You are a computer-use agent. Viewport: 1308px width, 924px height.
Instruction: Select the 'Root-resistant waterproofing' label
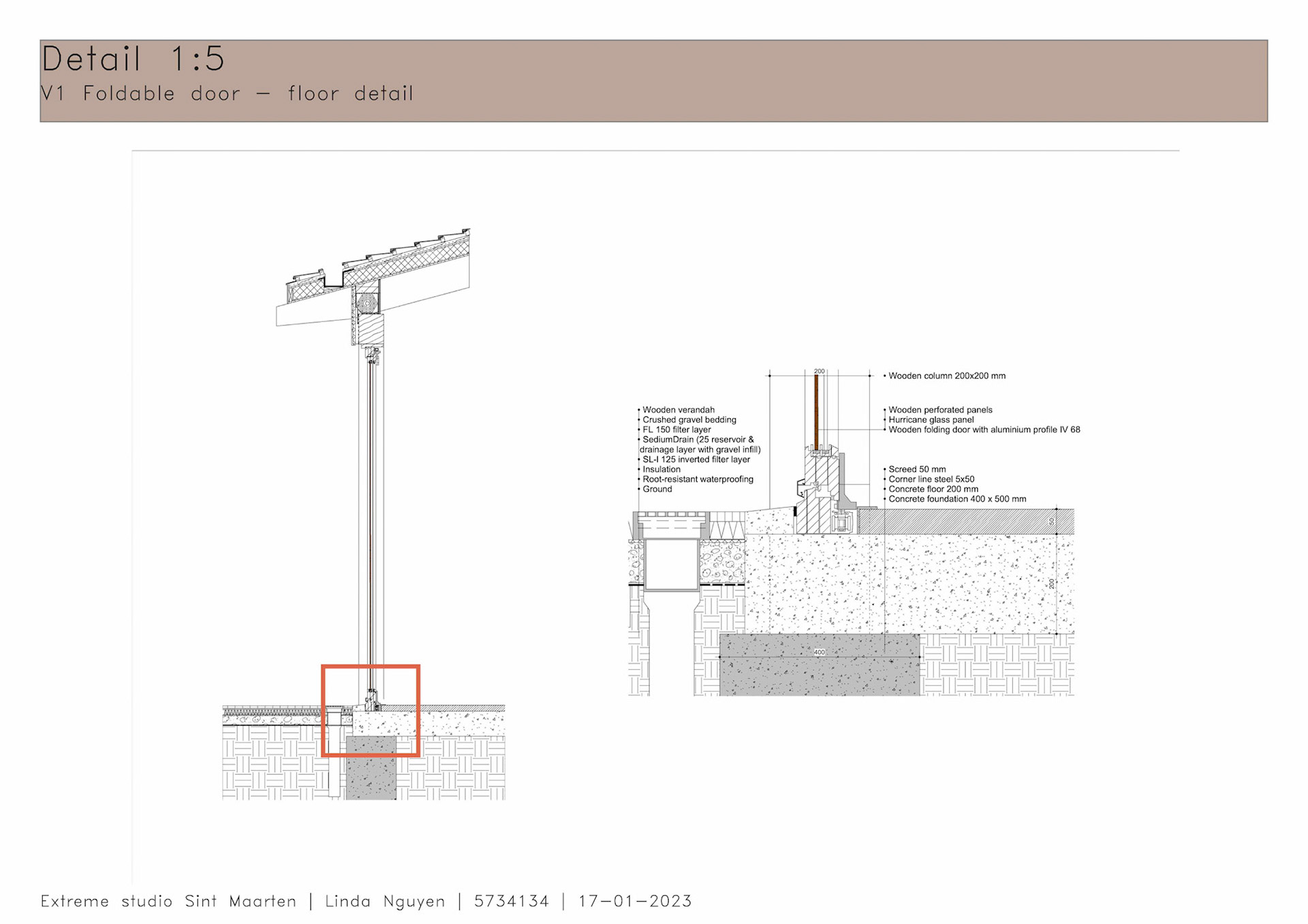tap(698, 479)
